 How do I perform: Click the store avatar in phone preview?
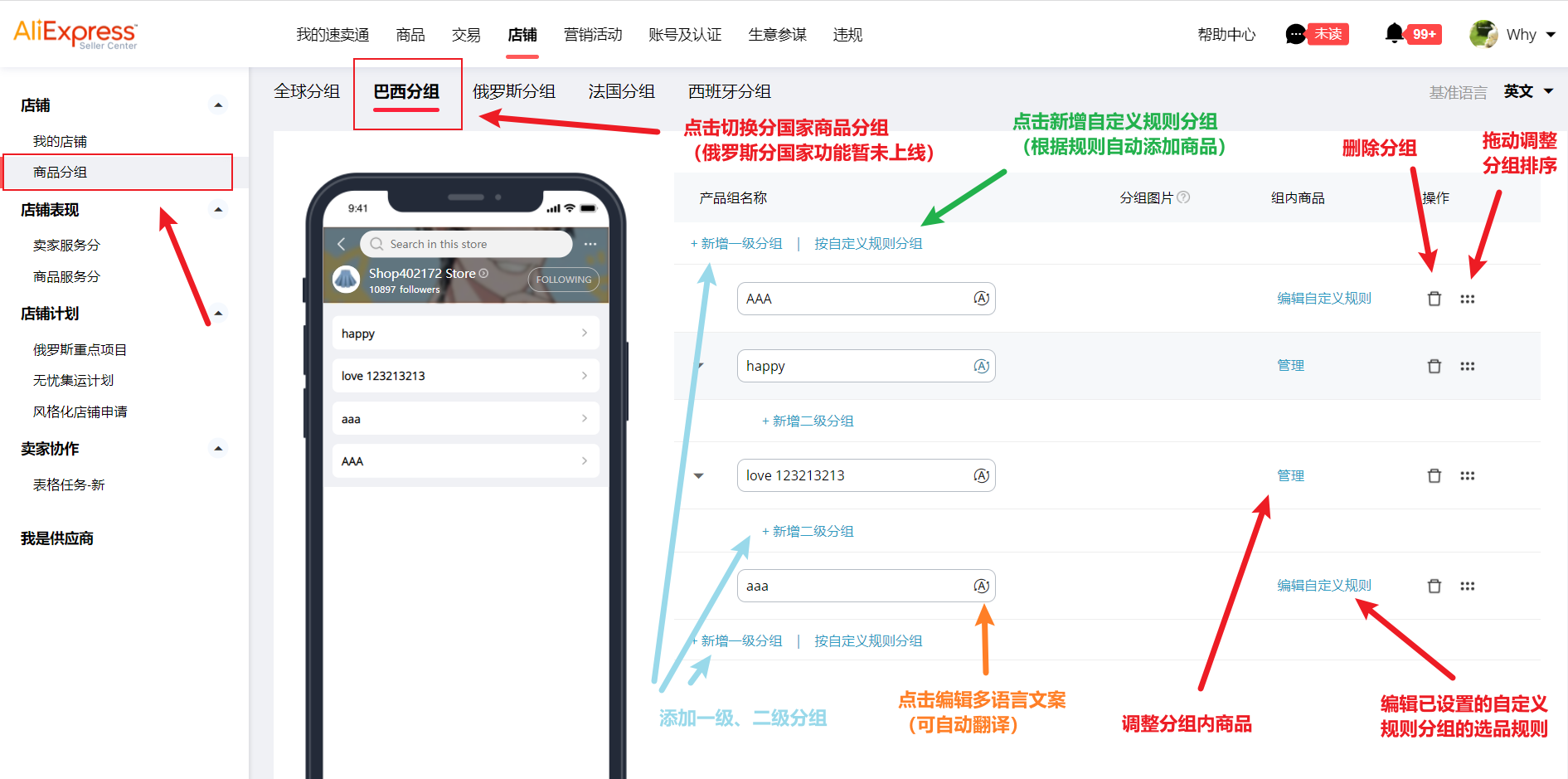point(346,280)
